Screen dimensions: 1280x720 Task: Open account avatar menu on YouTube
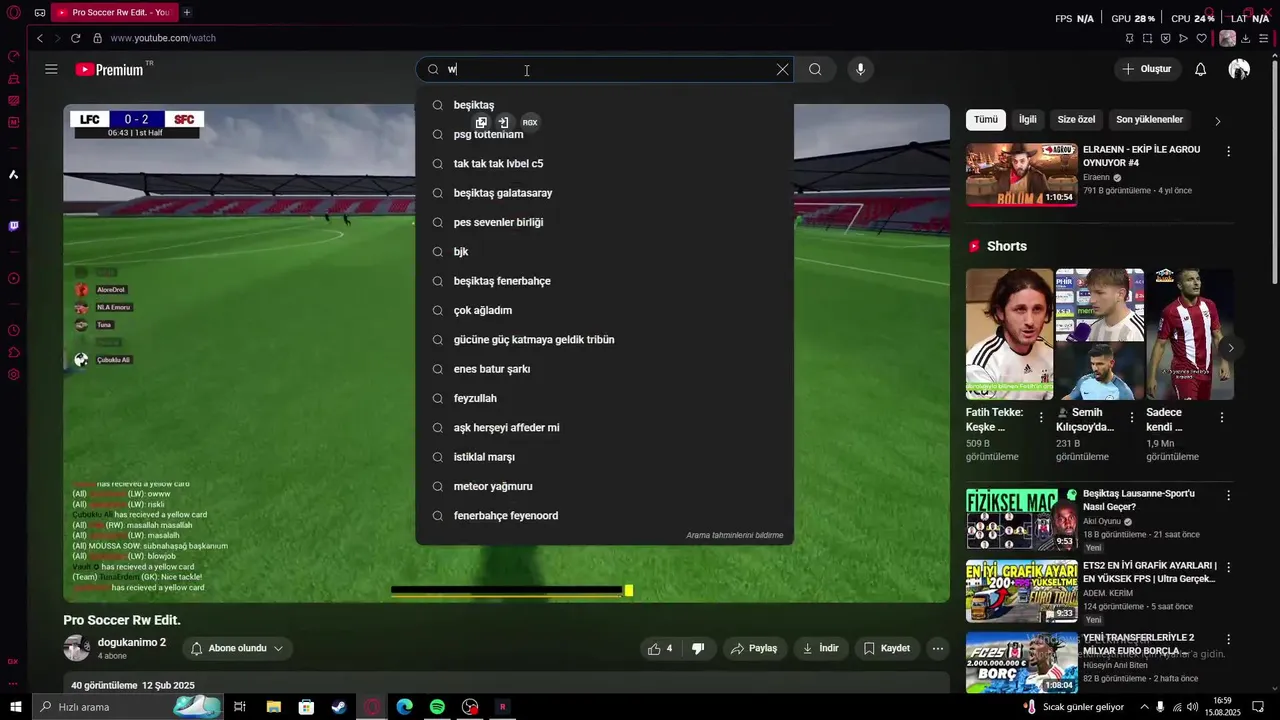coord(1239,69)
